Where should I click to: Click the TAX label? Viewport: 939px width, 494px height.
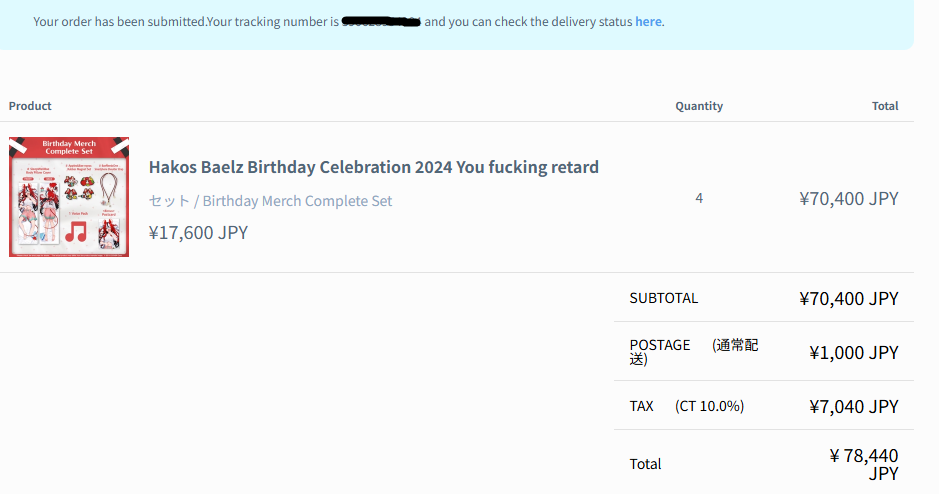[642, 406]
